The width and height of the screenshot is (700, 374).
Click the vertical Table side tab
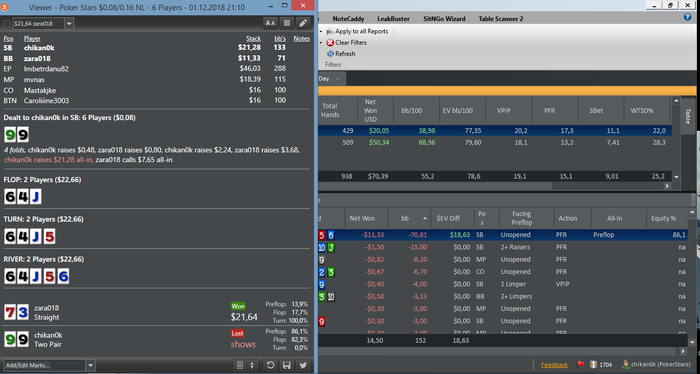688,116
